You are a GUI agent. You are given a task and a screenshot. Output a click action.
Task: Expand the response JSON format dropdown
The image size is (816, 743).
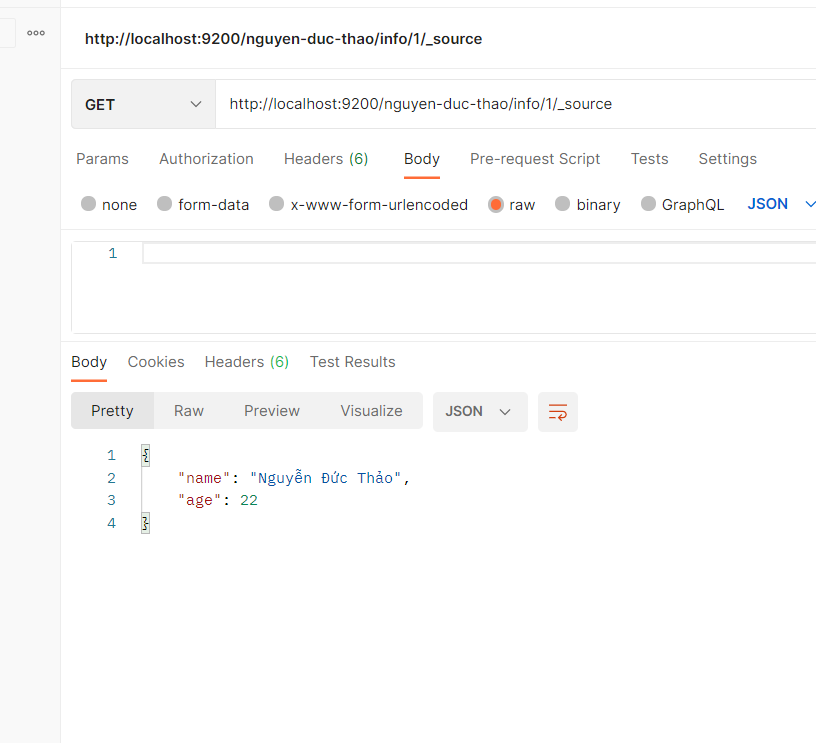click(x=479, y=412)
